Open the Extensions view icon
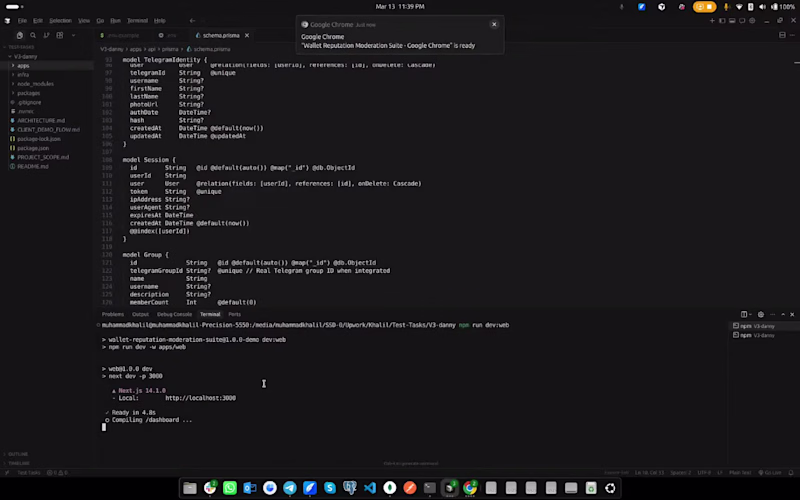Screen dimensions: 800x500 [60, 35]
